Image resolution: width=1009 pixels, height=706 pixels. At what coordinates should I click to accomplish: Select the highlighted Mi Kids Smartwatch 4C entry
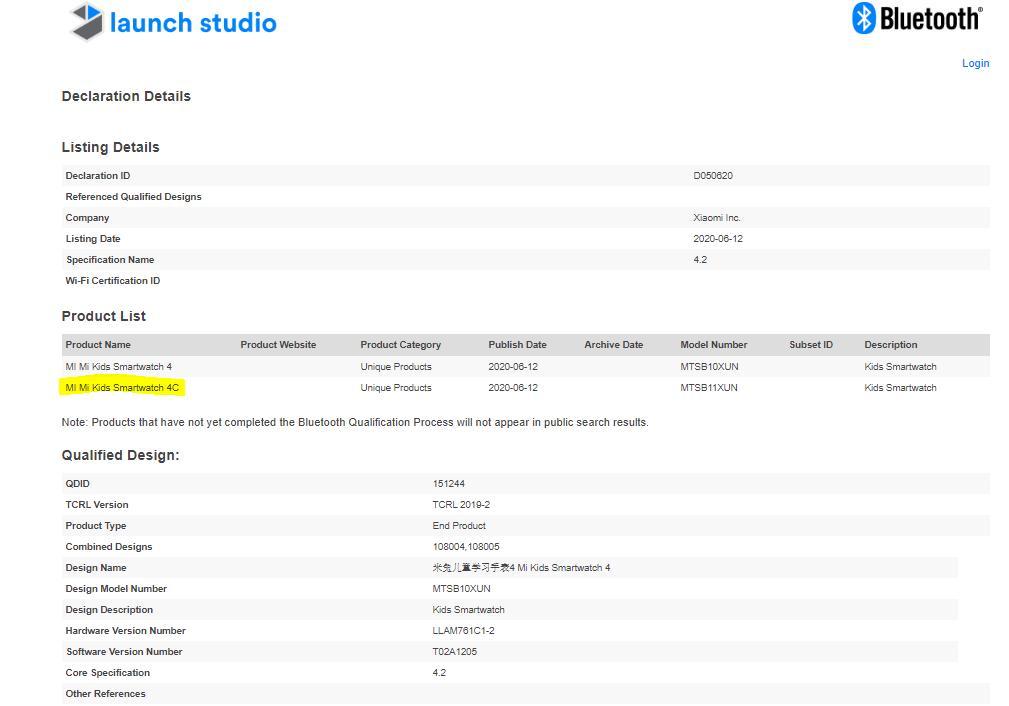[122, 388]
